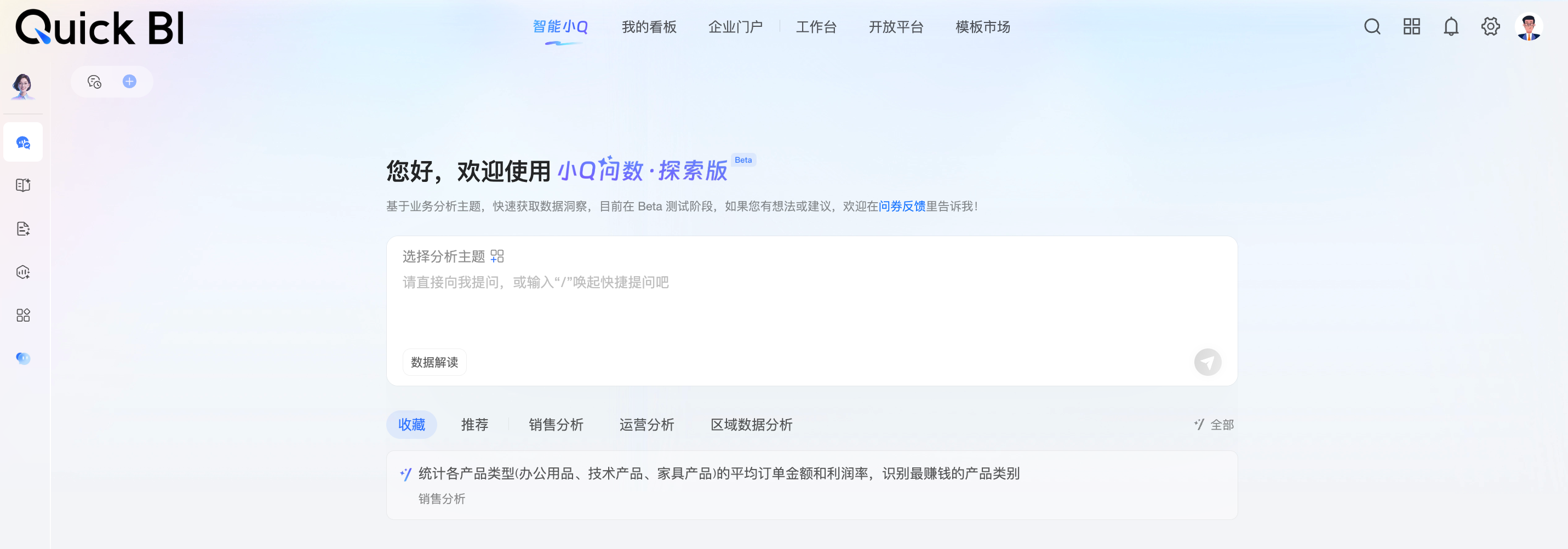Open the search icon in the top bar
This screenshot has height=549, width=1568.
[x=1372, y=27]
